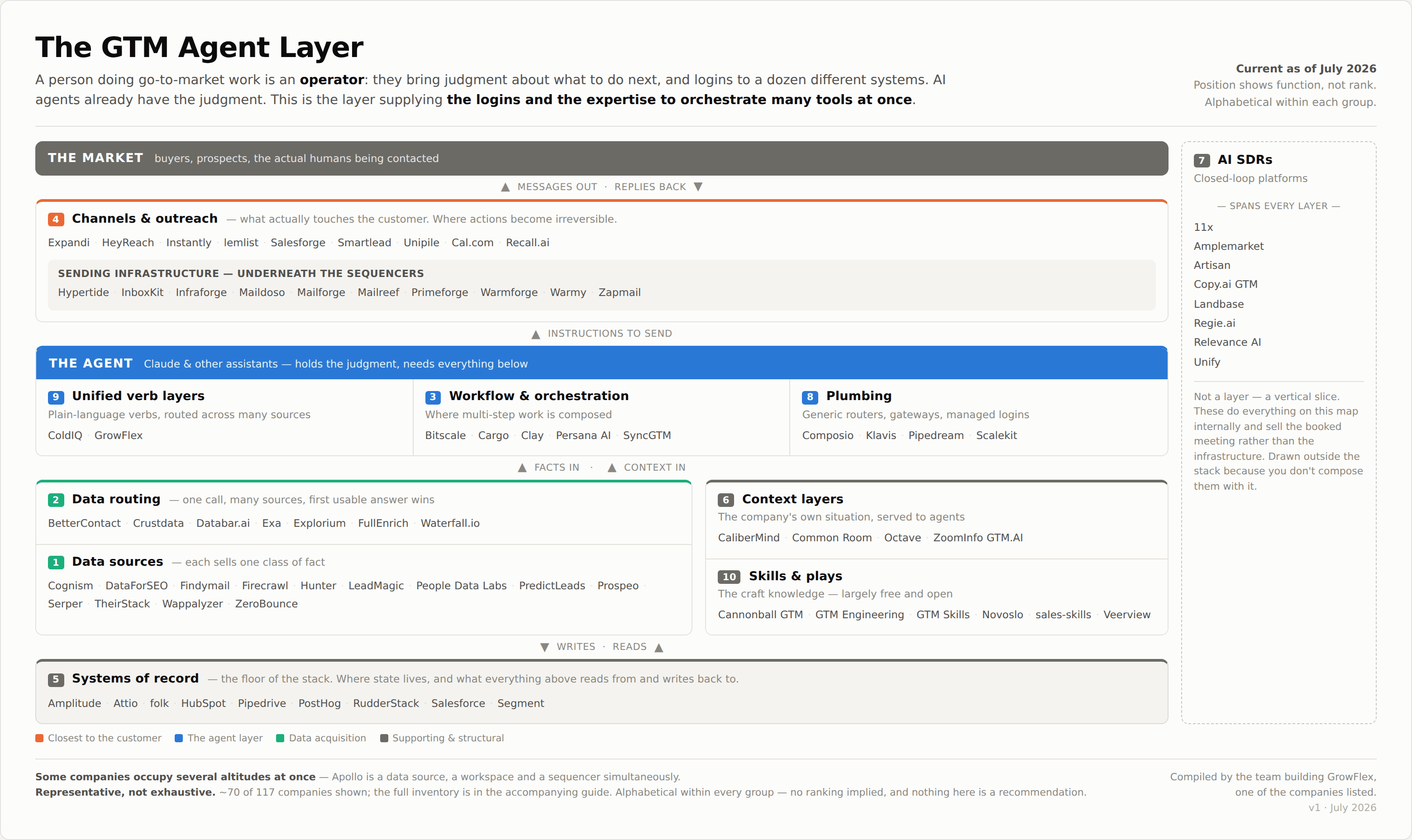Viewport: 1412px width, 840px height.
Task: Click Mailforge in sending infrastructure row
Action: 321,293
